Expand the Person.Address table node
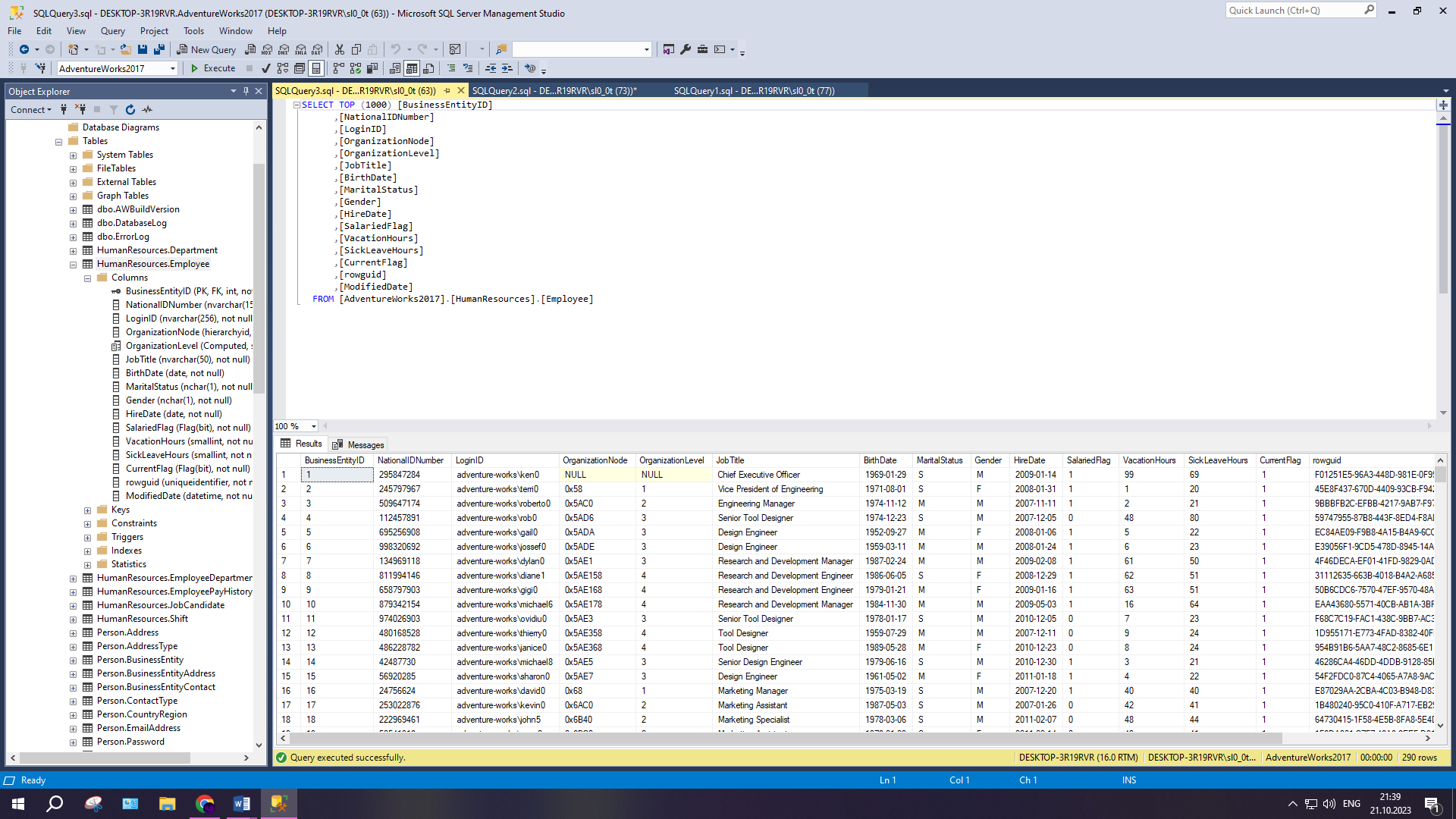The image size is (1456, 819). coord(74,633)
